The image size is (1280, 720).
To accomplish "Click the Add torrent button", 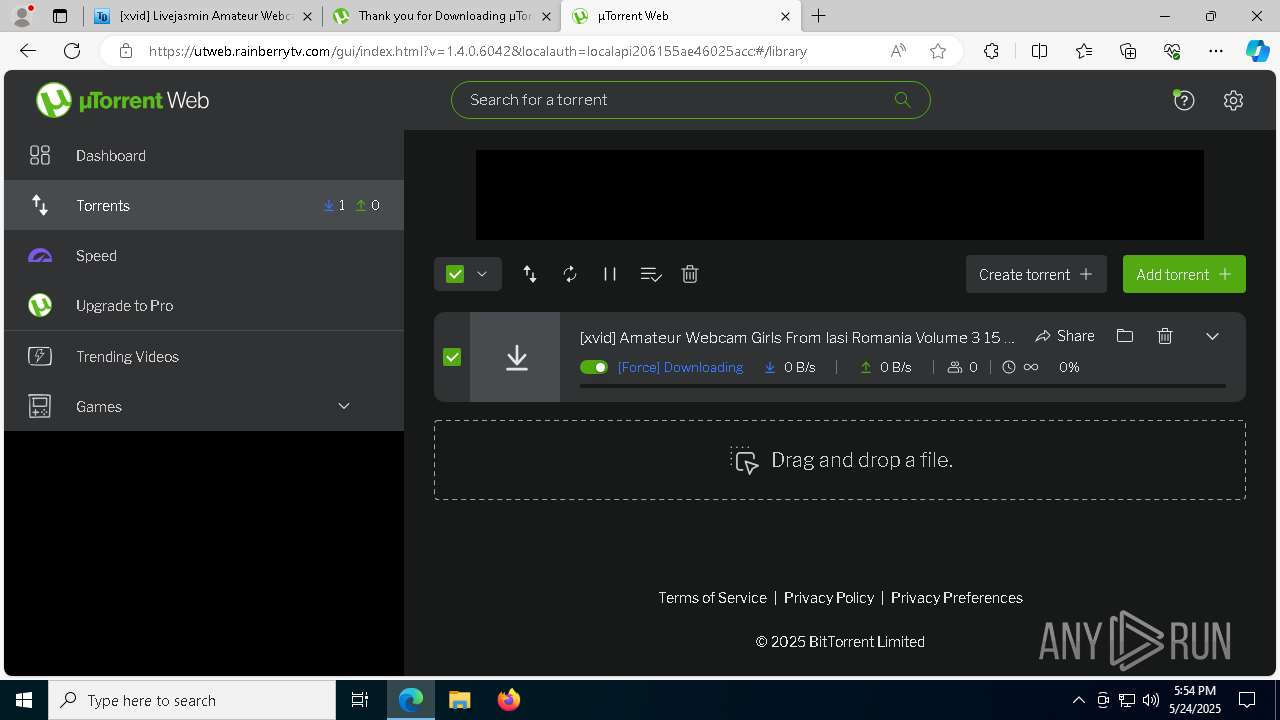I will tap(1184, 274).
